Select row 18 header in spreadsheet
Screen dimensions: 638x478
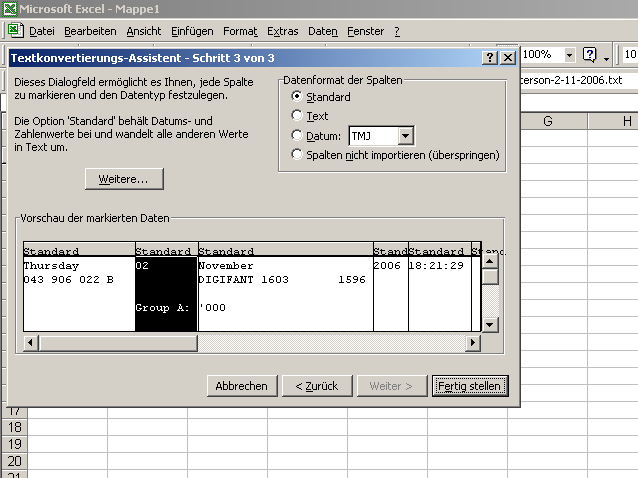click(15, 427)
